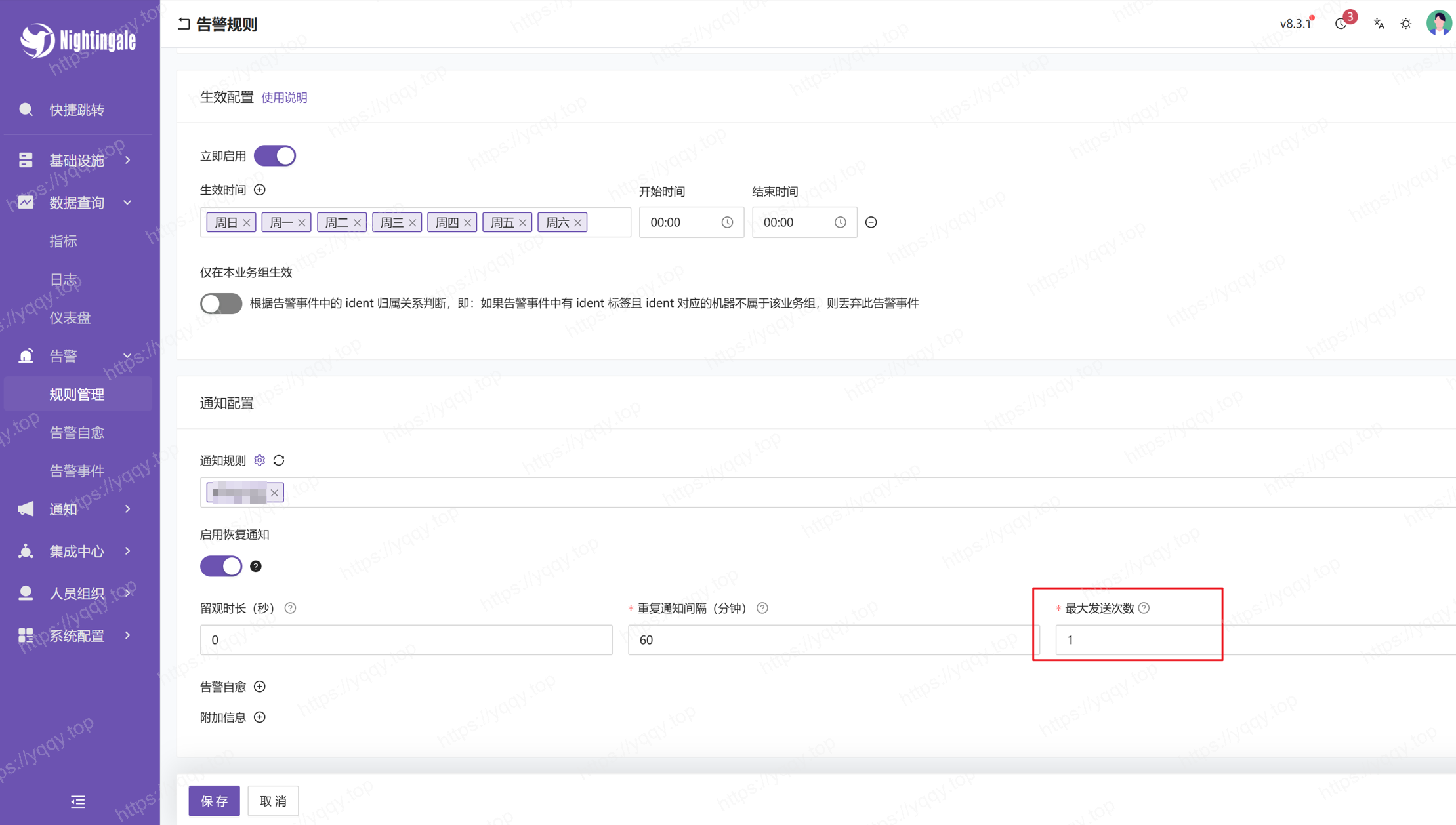This screenshot has height=825, width=1456.
Task: Click the language translation icon in header
Action: (x=1379, y=24)
